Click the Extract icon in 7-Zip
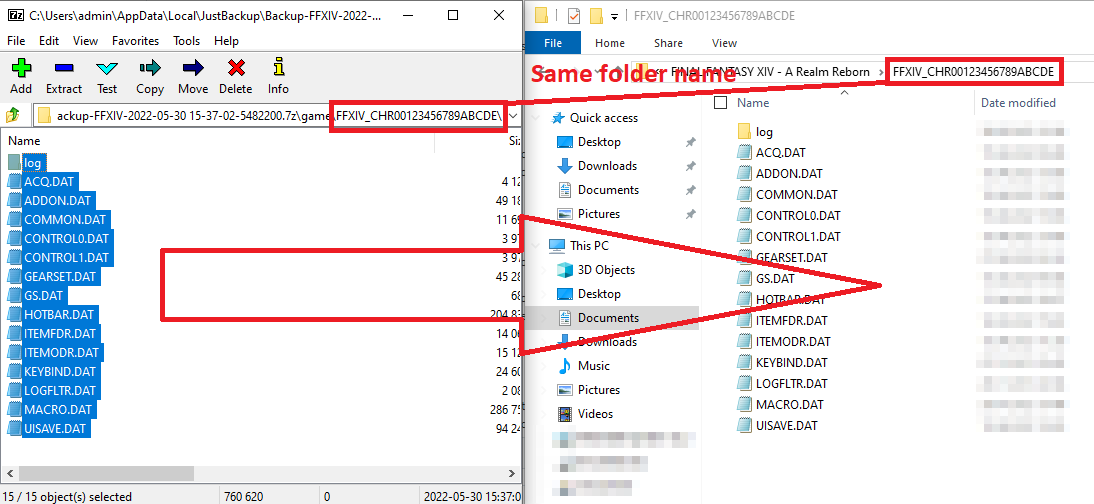The height and width of the screenshot is (504, 1094). point(64,68)
